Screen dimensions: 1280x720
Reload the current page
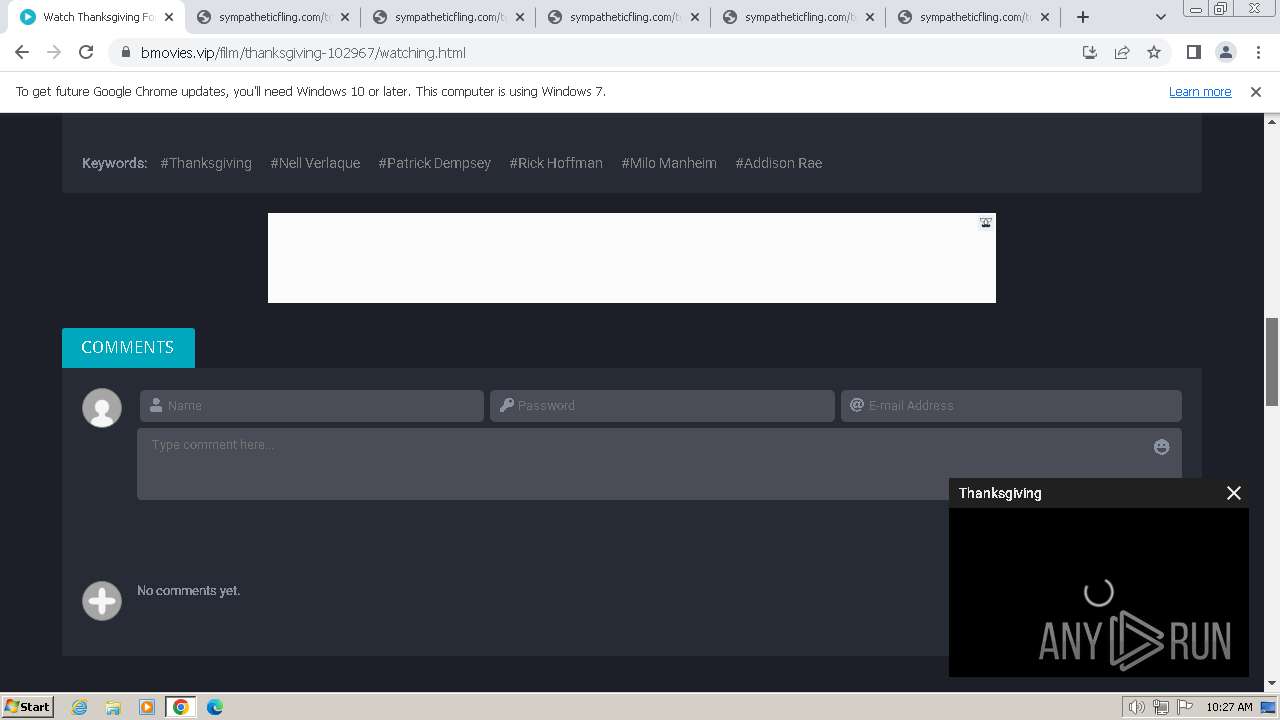coord(86,53)
